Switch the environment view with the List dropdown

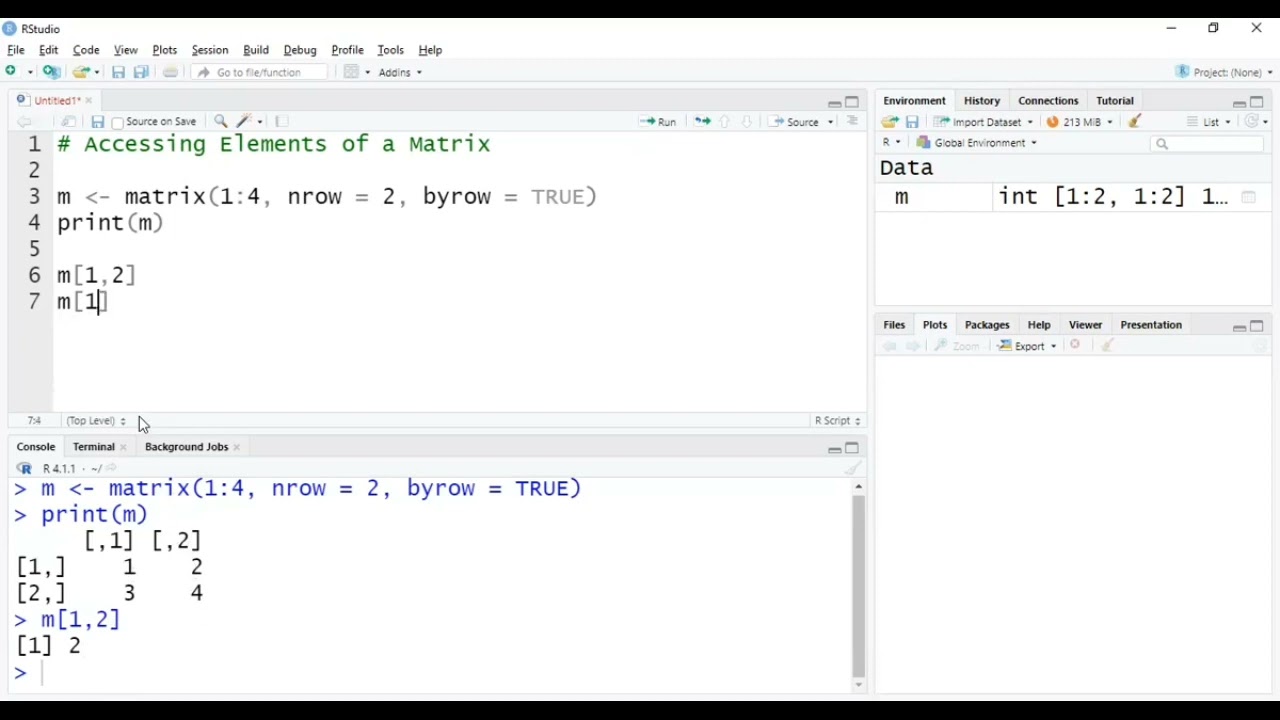tap(1209, 122)
